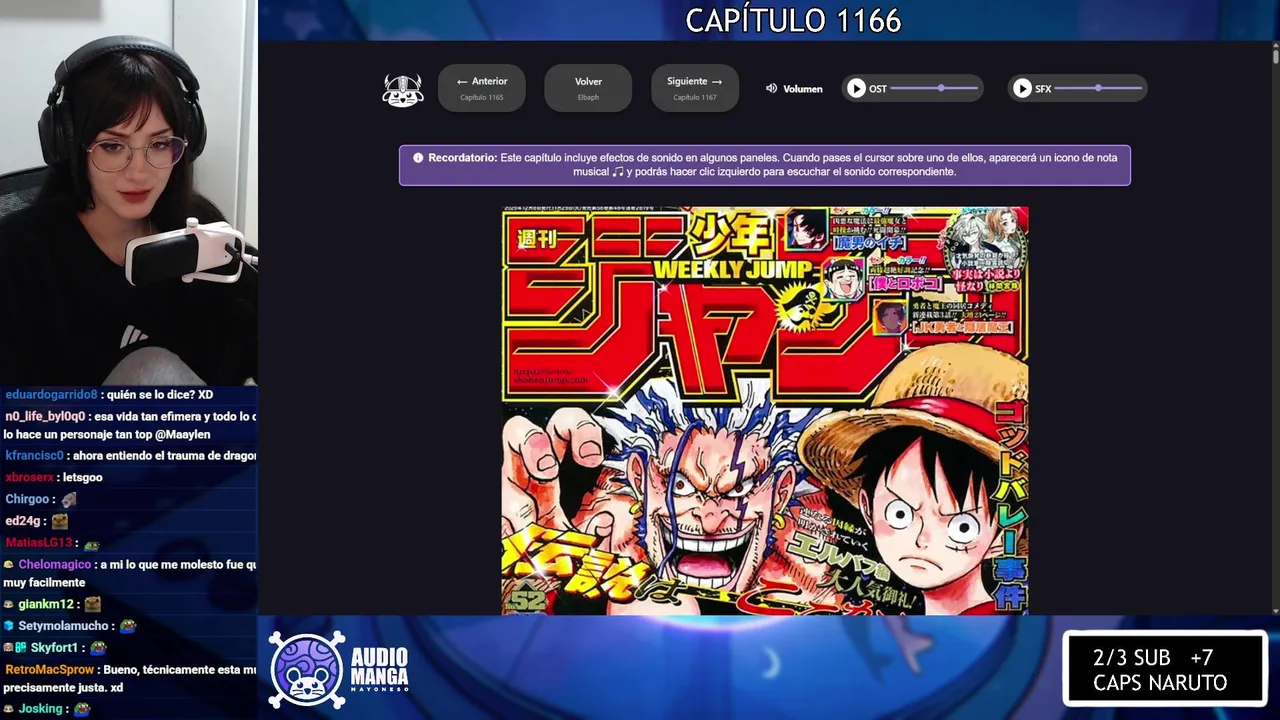Screen dimensions: 1280x720
Task: Click chat username kfrancisc0
Action: pyautogui.click(x=33, y=455)
